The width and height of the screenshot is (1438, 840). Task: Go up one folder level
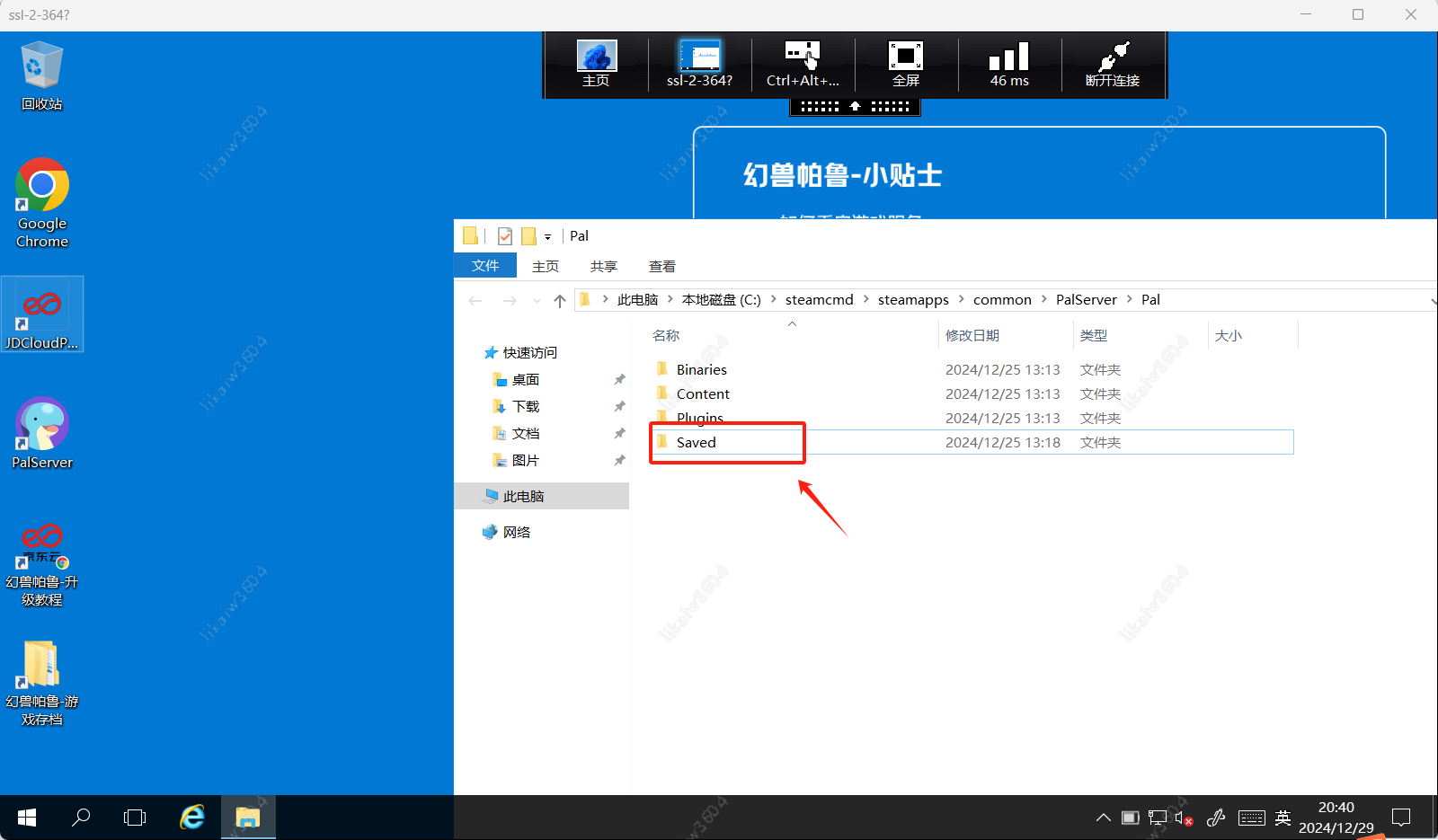[x=560, y=301]
